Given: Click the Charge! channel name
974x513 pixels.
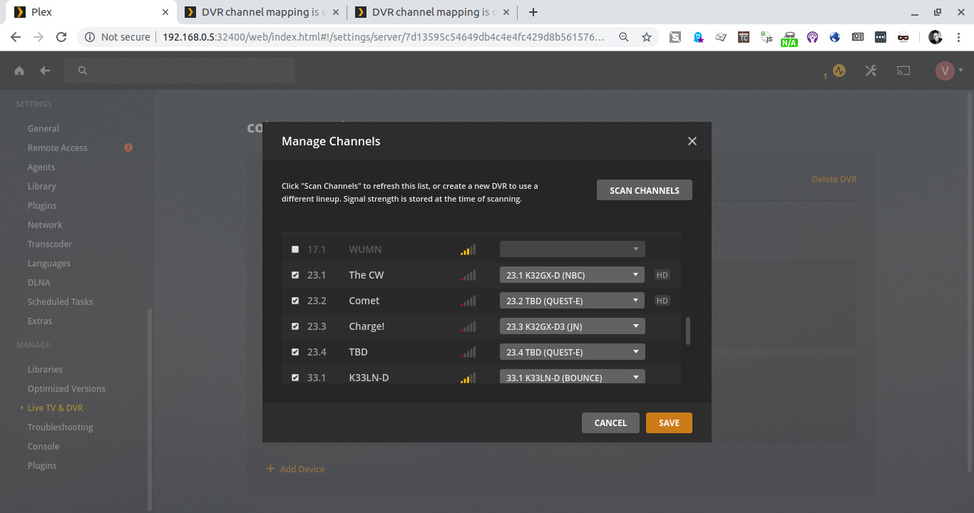Looking at the screenshot, I should pos(366,326).
